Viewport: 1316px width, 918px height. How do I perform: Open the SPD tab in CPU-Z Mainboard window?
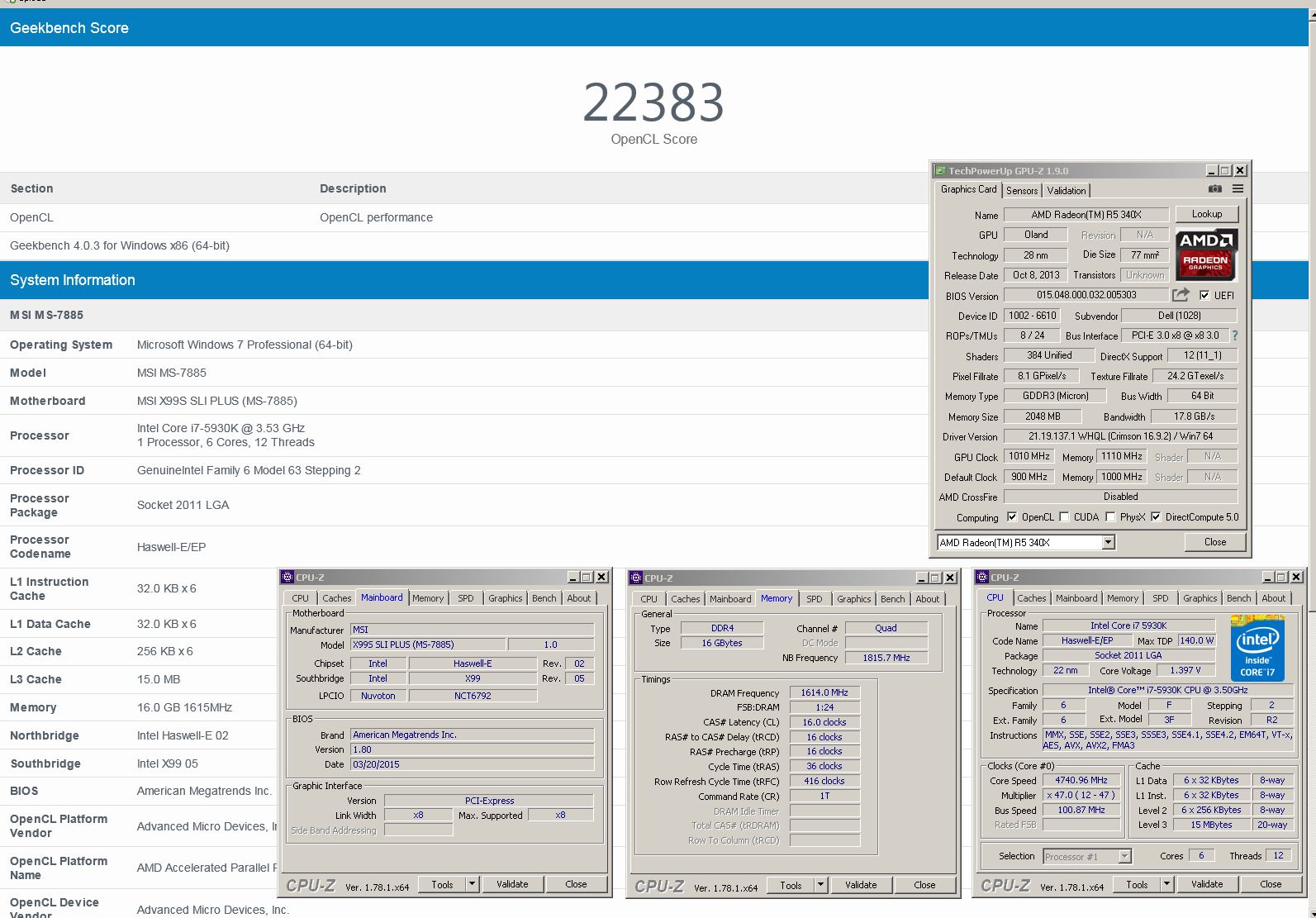466,598
